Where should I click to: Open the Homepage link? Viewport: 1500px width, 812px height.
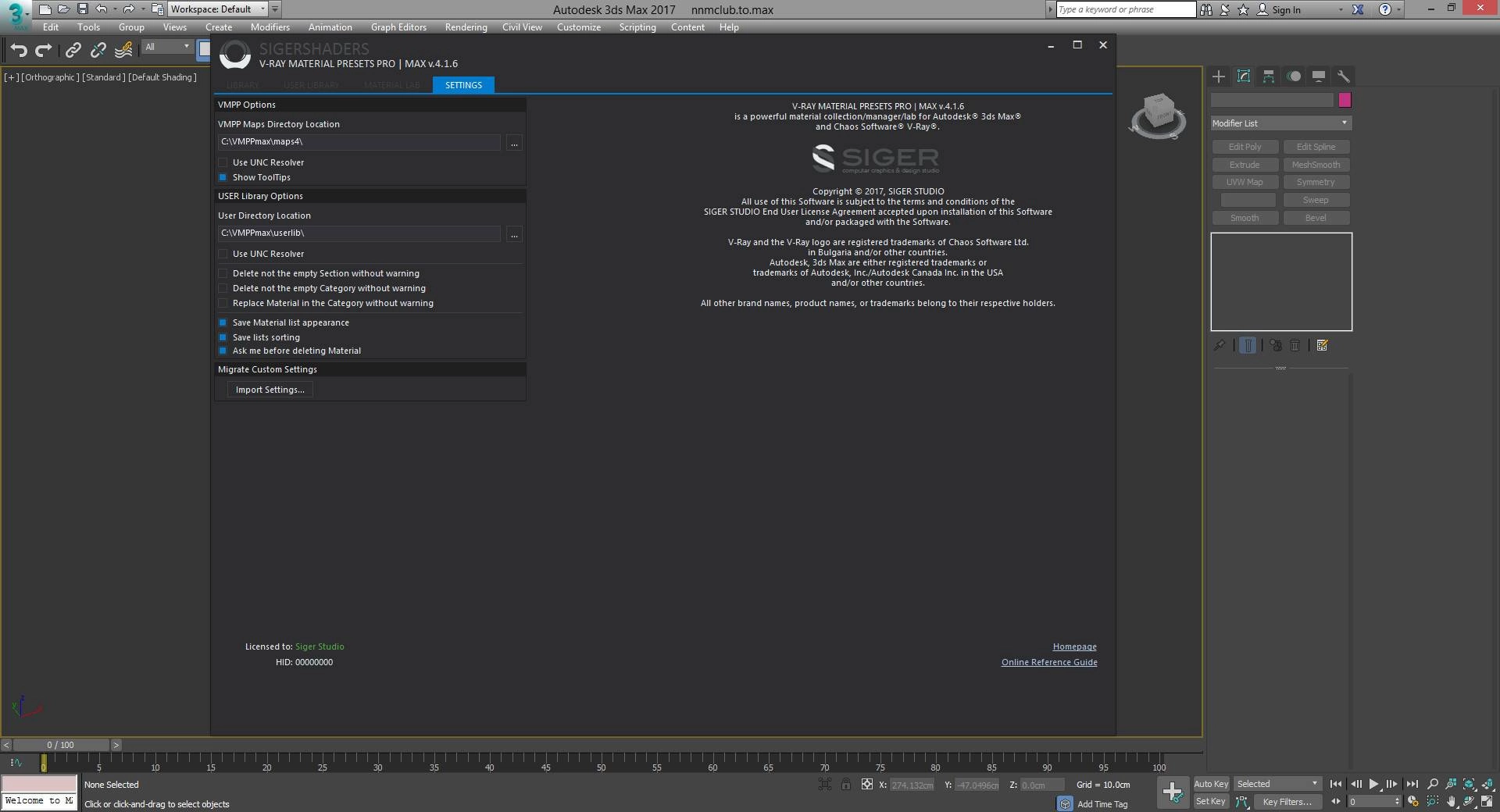(1074, 646)
